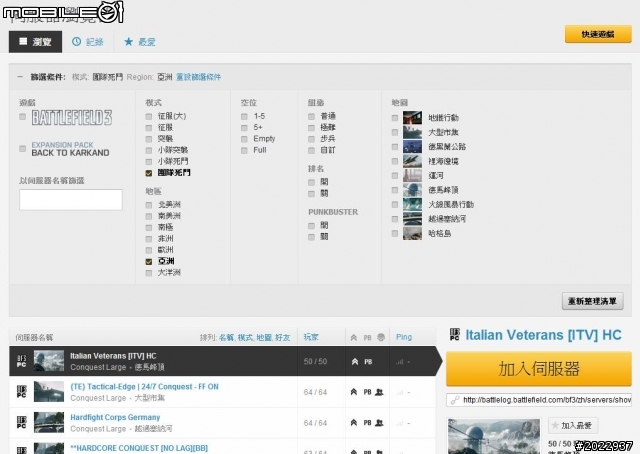Click the 德馬峰頂 map thumbnail in filters
The height and width of the screenshot is (454, 640).
412,190
